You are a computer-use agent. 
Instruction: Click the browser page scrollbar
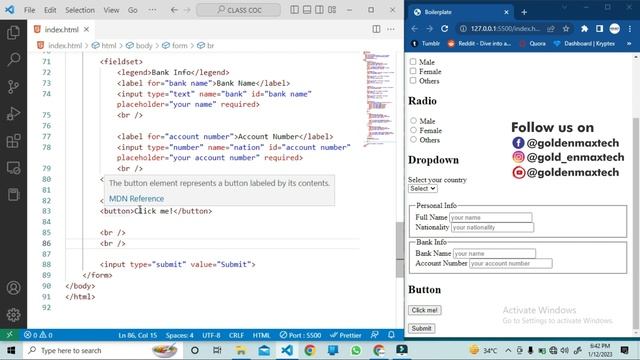(x=636, y=222)
